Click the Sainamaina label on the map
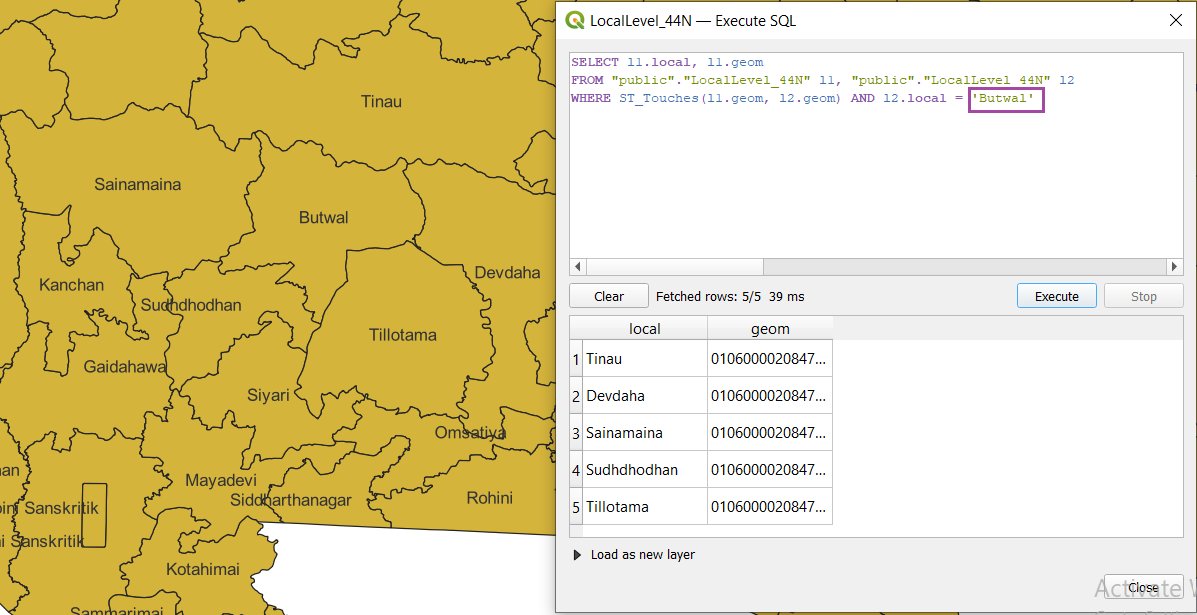 click(x=137, y=184)
